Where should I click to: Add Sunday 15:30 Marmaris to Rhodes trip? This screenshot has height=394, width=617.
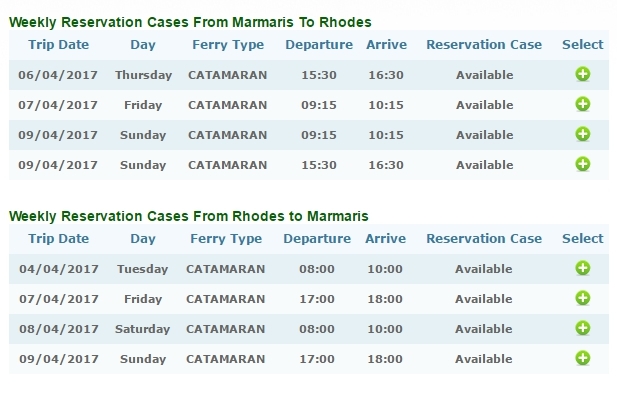coord(583,164)
